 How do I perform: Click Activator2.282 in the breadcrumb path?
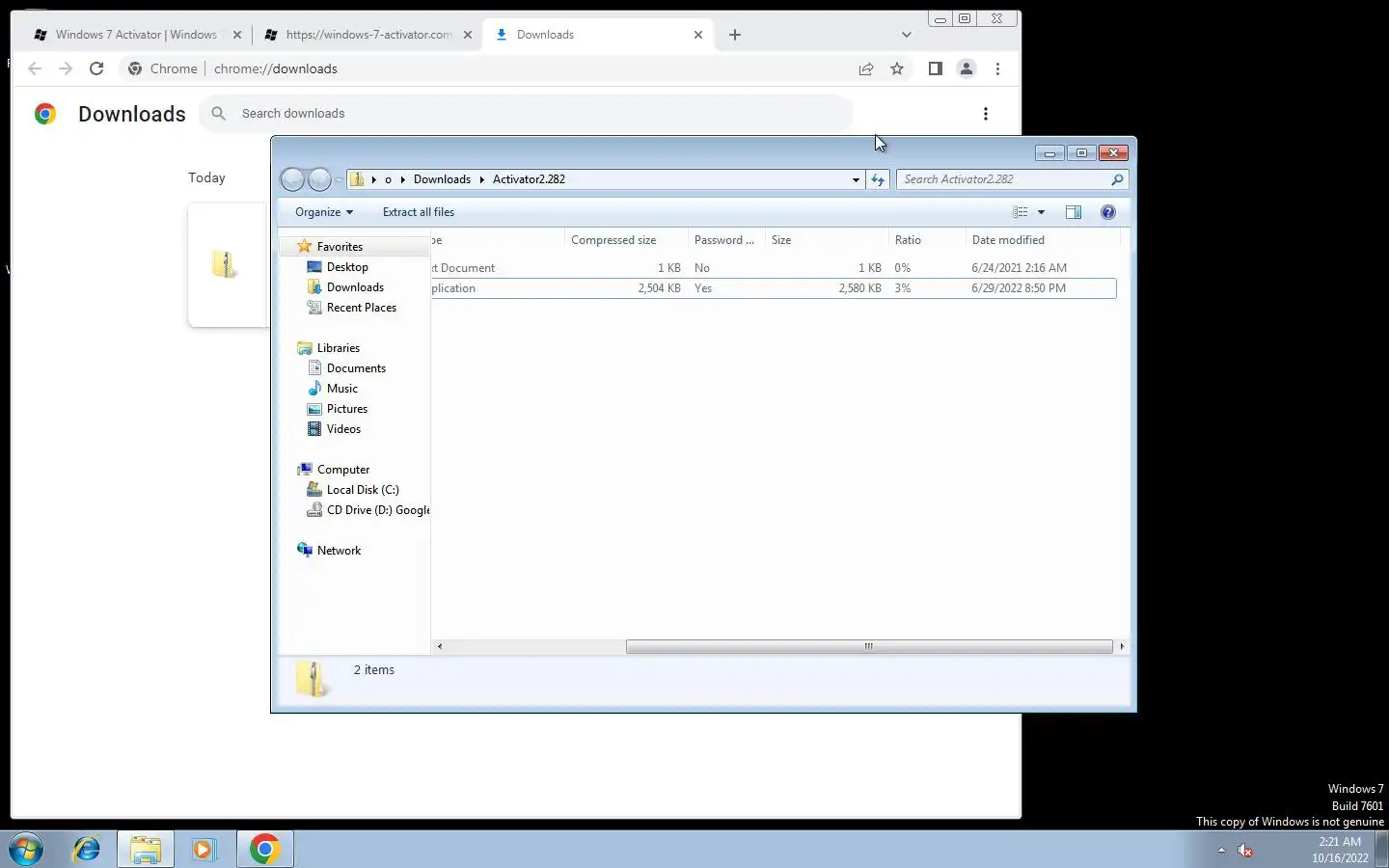[529, 179]
